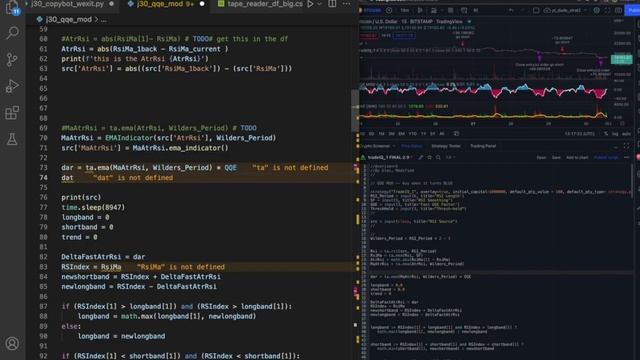This screenshot has width=640, height=360.
Task: Select YTD time range on chart
Action: [x=413, y=134]
